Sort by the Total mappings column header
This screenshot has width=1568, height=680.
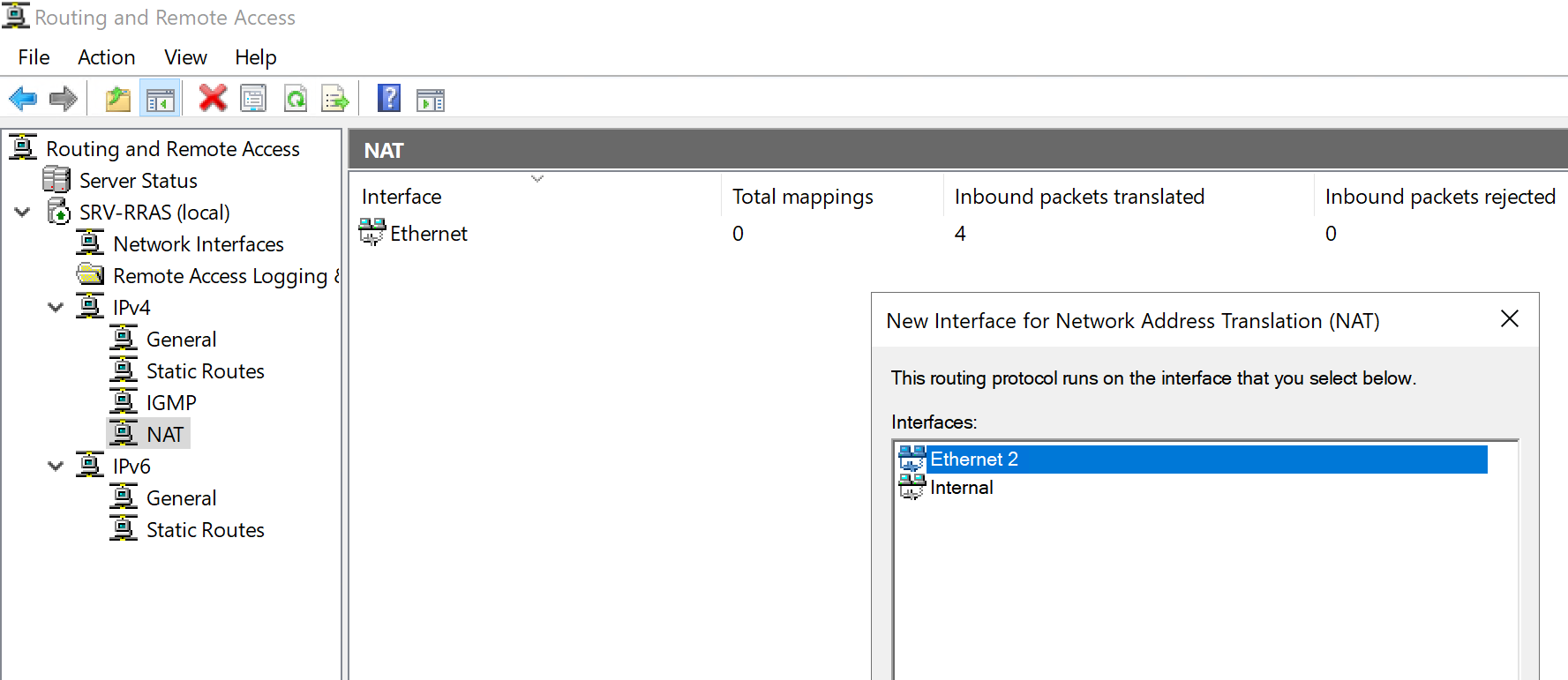click(802, 197)
